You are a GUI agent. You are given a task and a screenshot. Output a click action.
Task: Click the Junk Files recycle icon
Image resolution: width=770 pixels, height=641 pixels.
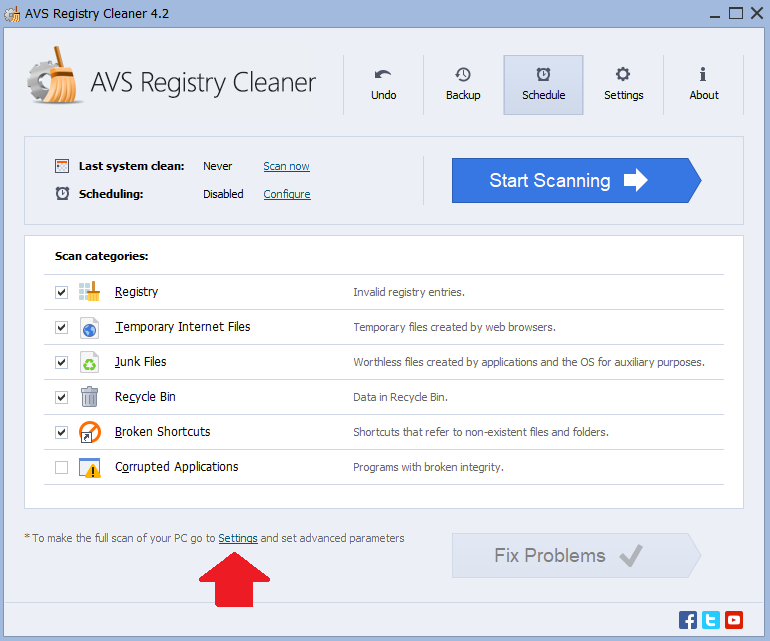[89, 362]
